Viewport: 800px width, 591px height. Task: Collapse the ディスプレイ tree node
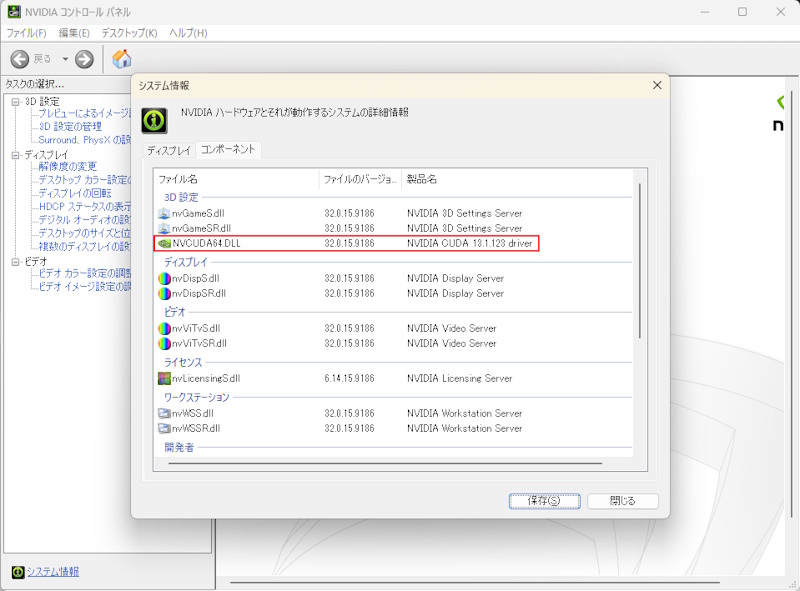tap(16, 155)
